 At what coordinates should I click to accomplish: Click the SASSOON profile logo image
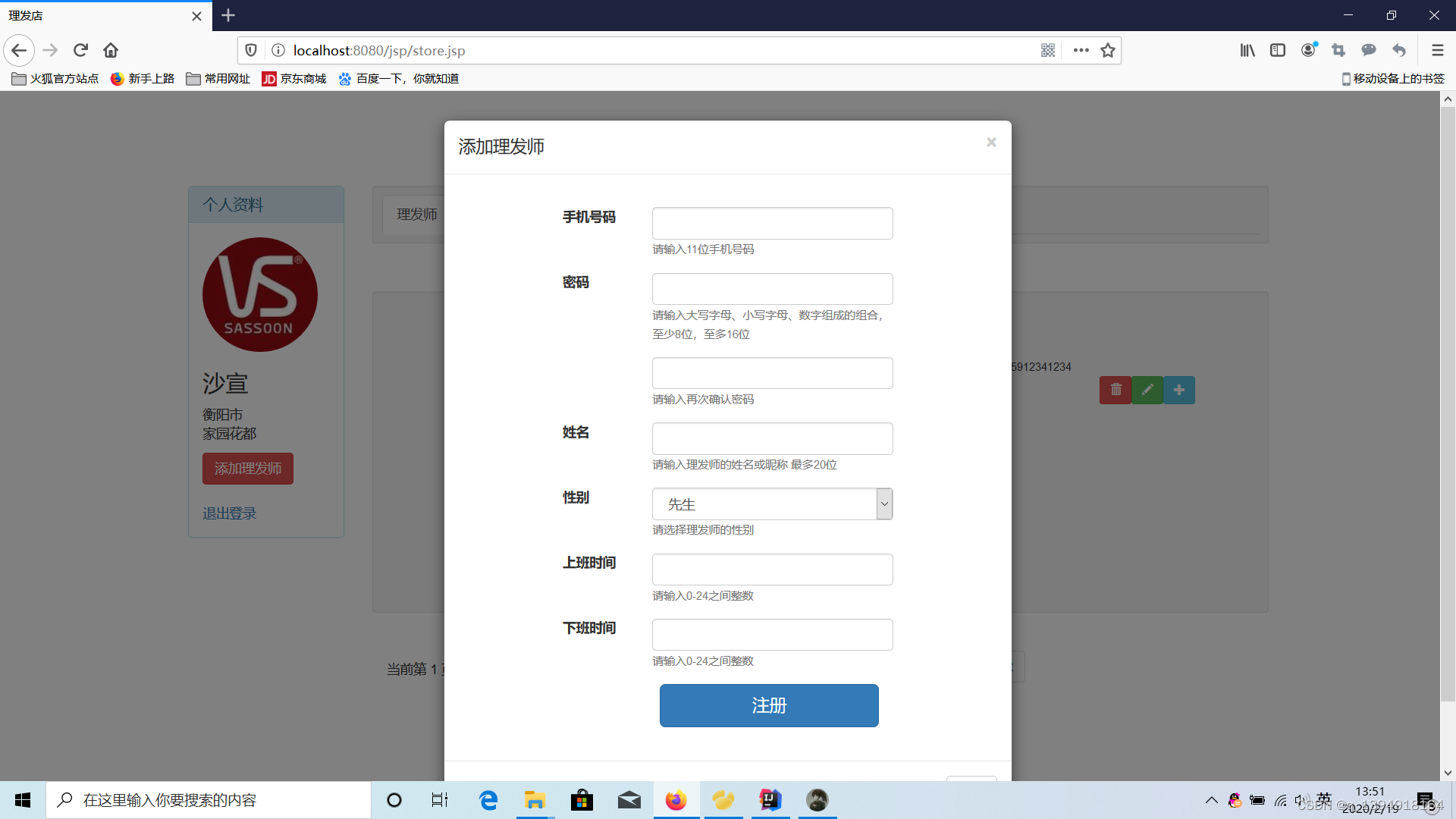[260, 294]
